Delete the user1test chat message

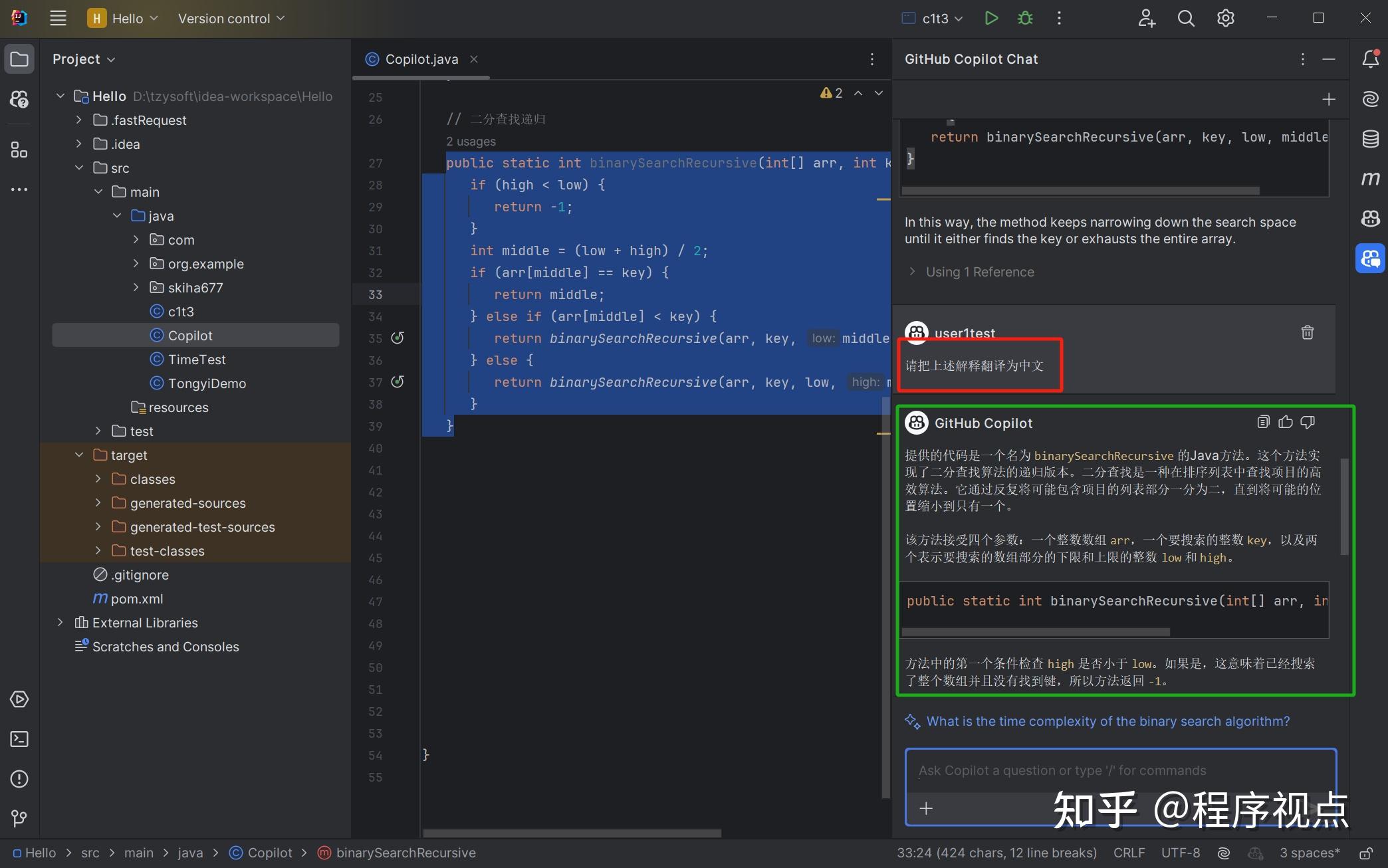pos(1307,332)
